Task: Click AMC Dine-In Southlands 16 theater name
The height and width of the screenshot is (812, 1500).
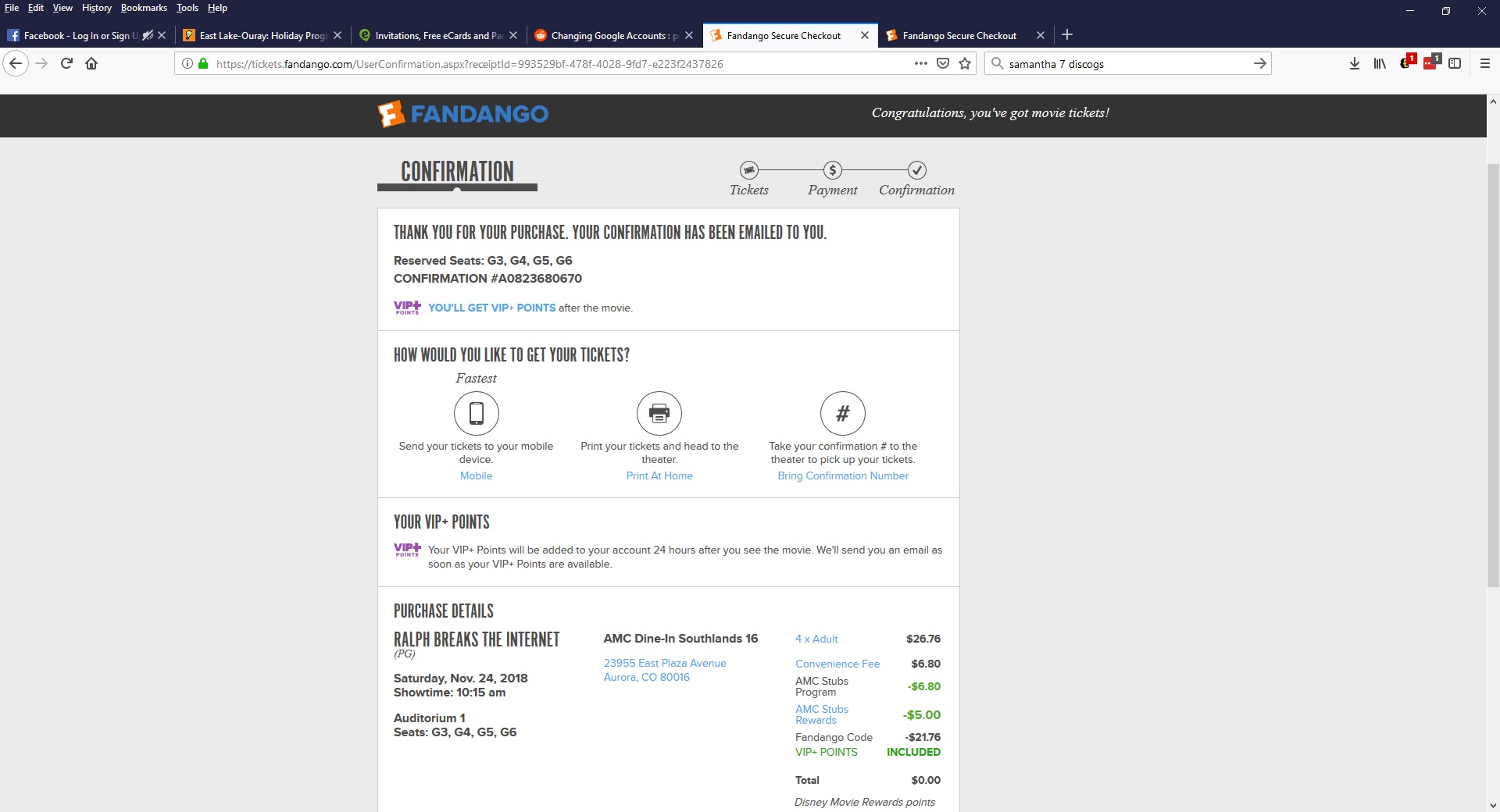Action: (x=680, y=639)
